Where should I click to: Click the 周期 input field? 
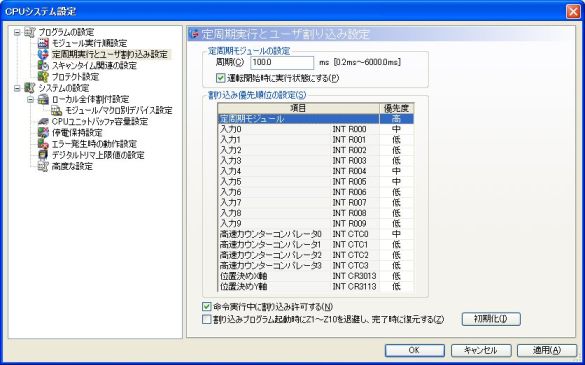(x=282, y=63)
